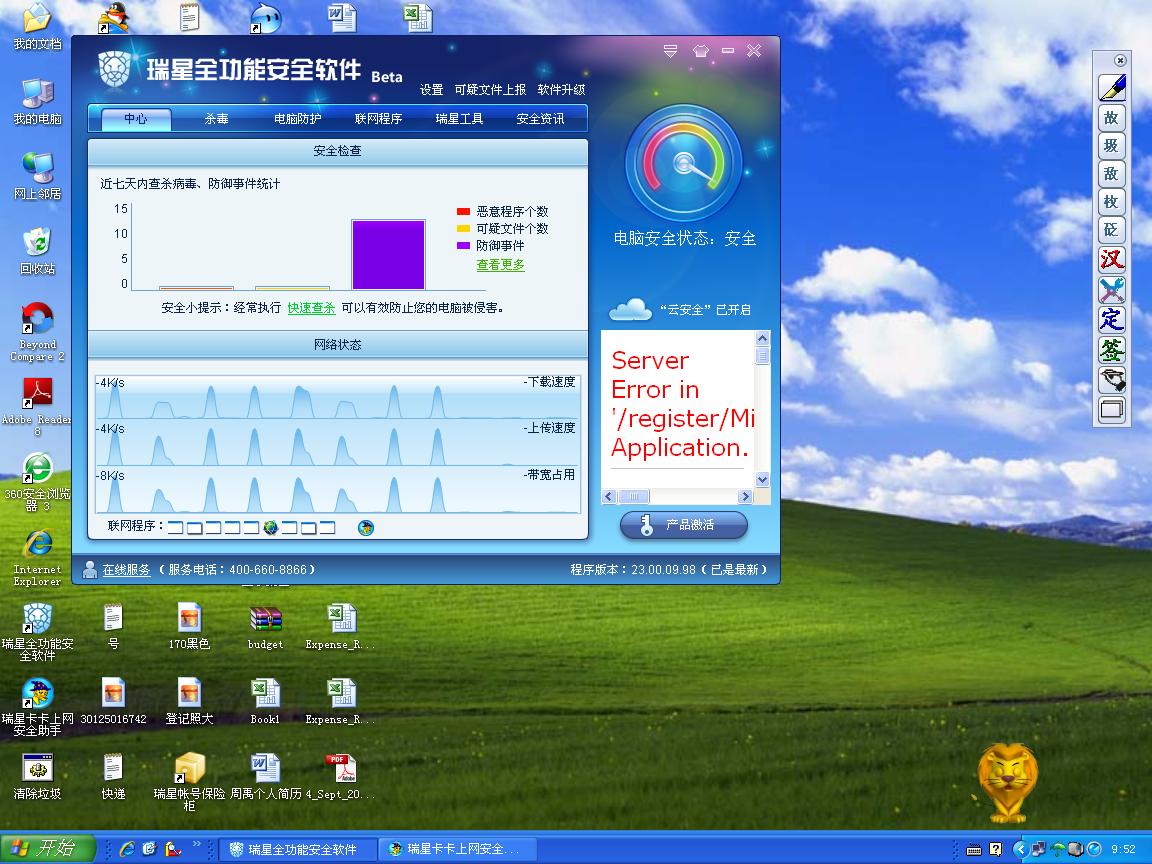The width and height of the screenshot is (1152, 864).
Task: Select the 360安全浏览器 desktop shortcut
Action: (37, 482)
